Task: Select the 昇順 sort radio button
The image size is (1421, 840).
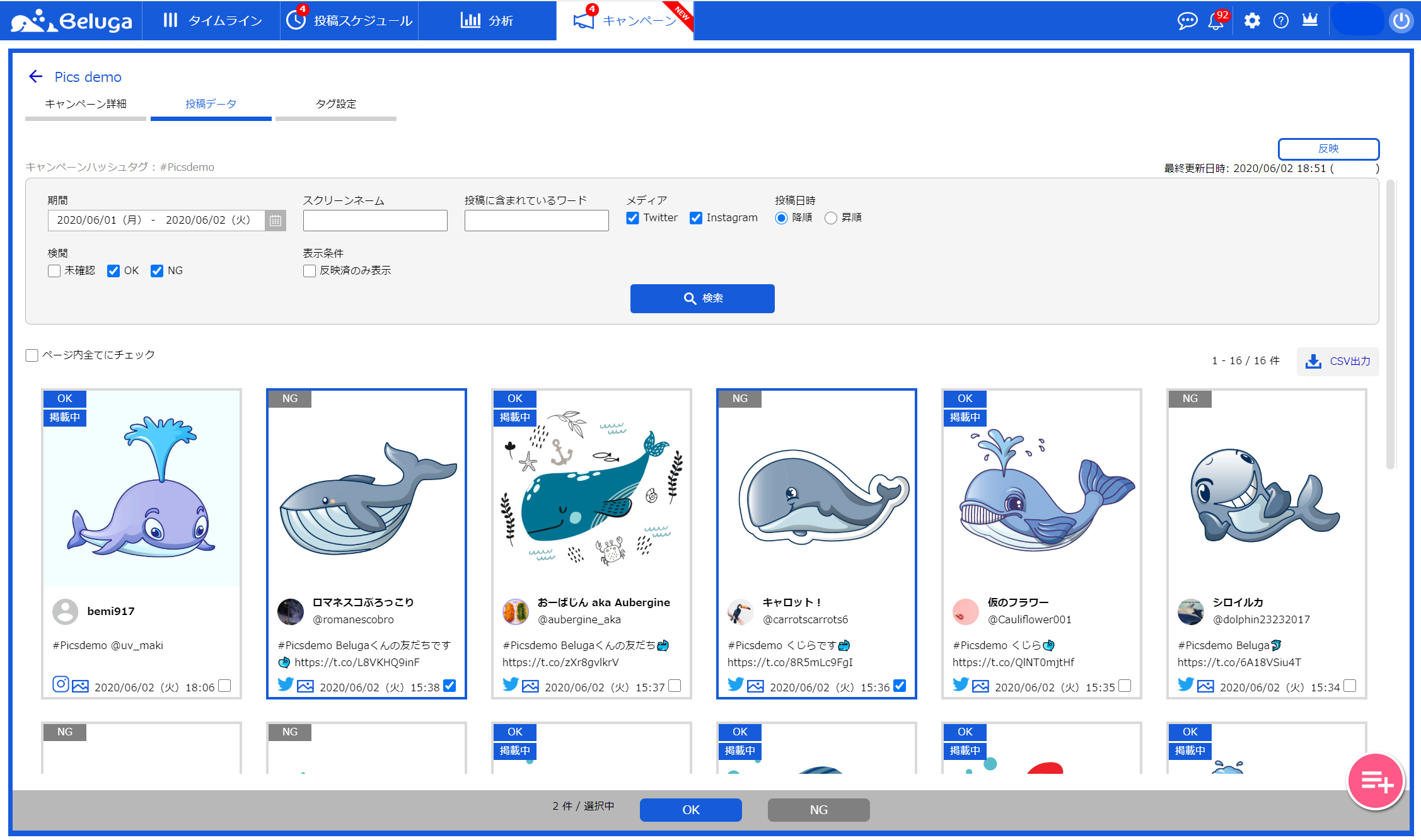Action: point(831,218)
